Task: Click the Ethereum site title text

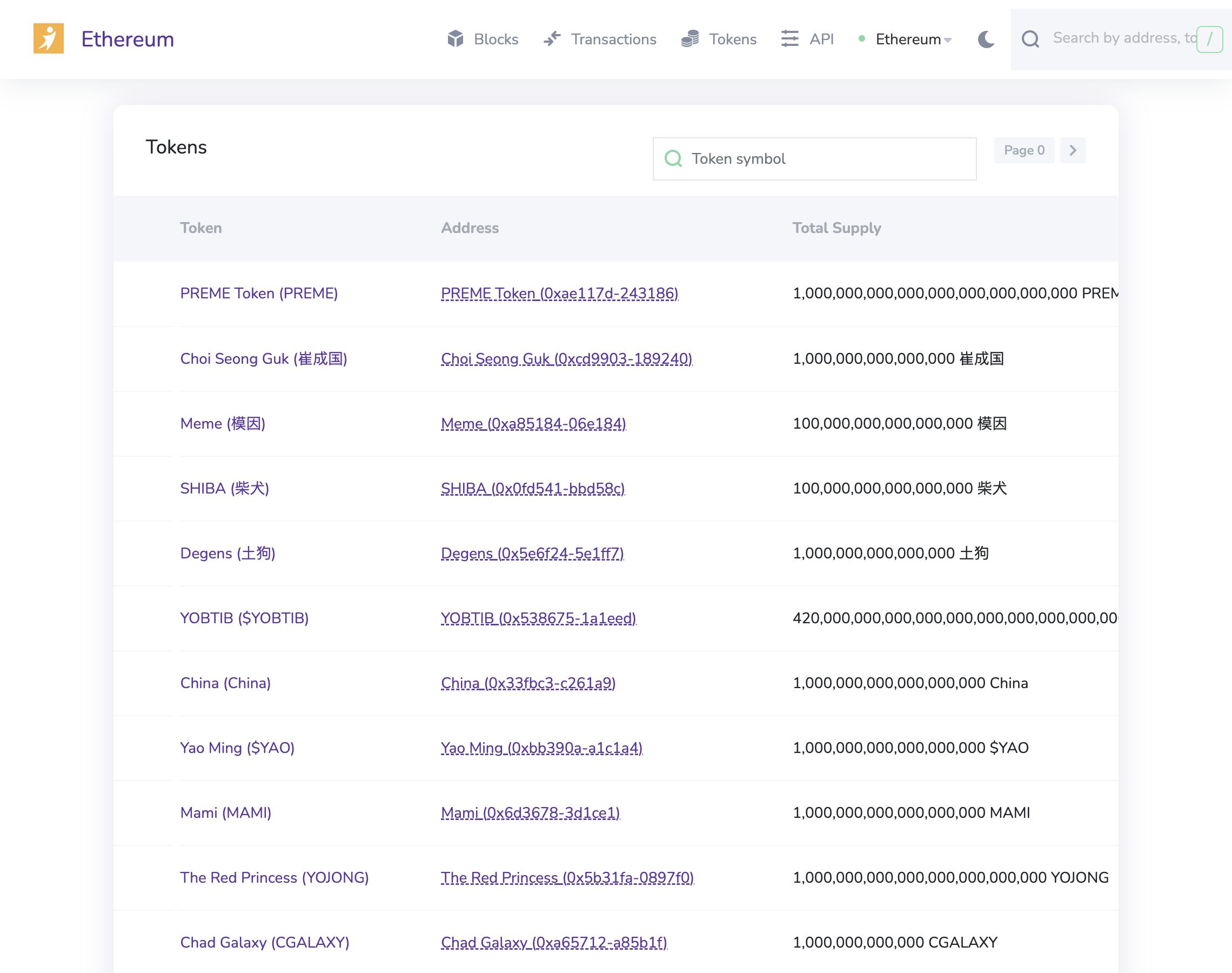Action: 128,39
